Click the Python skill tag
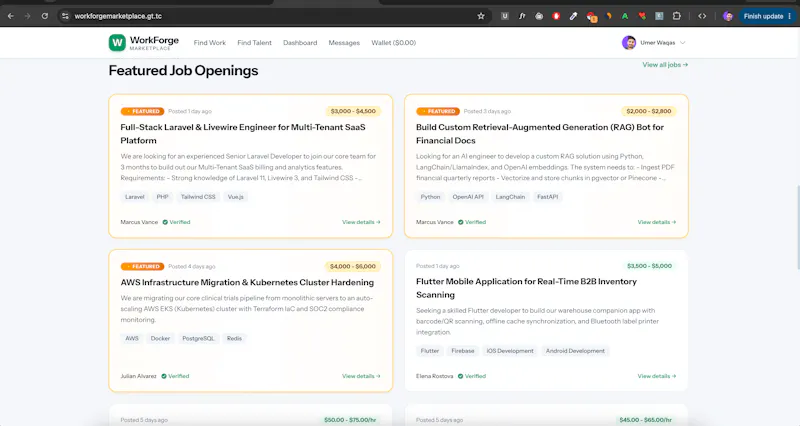The width and height of the screenshot is (800, 426). (430, 197)
